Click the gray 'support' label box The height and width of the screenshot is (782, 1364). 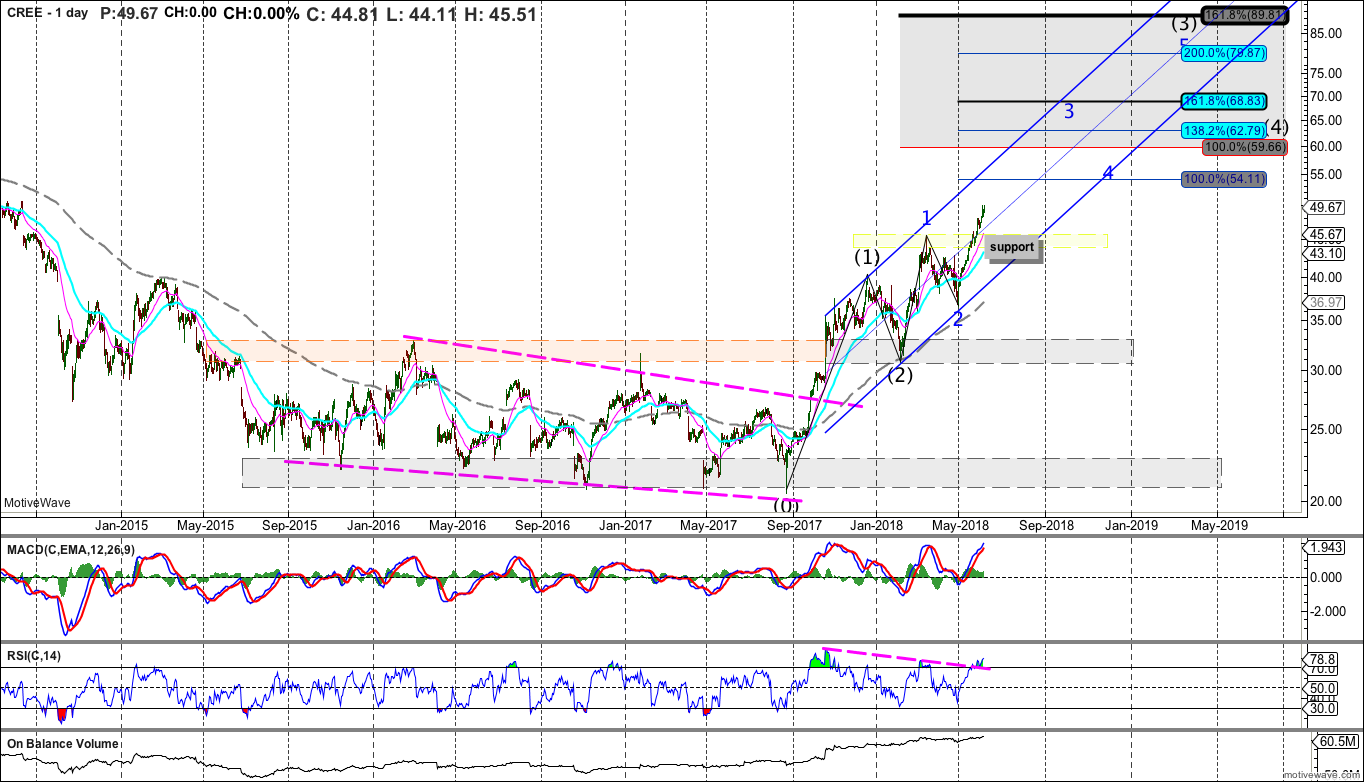(1012, 247)
